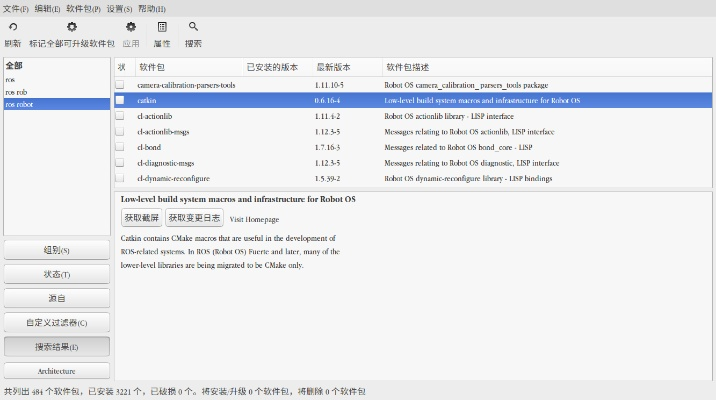
Task: Toggle checkbox for cl-bond package
Action: 120,147
